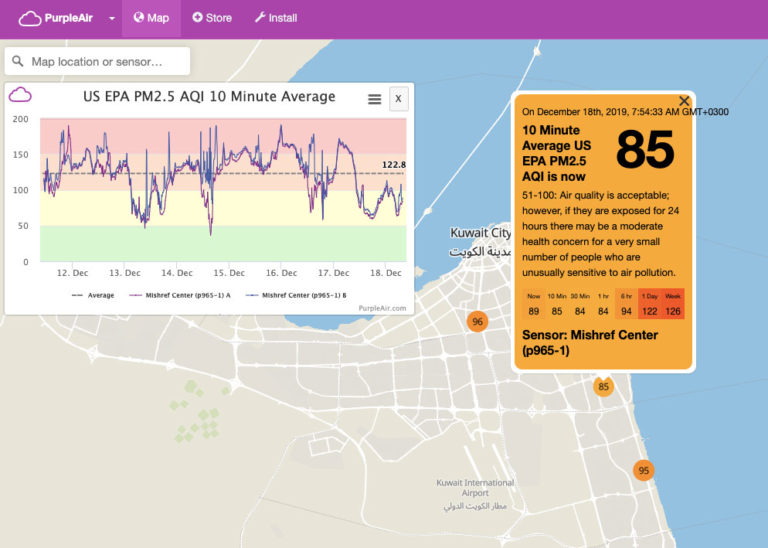Click the globe icon beside Map
Image resolution: width=768 pixels, height=548 pixels.
pos(139,18)
